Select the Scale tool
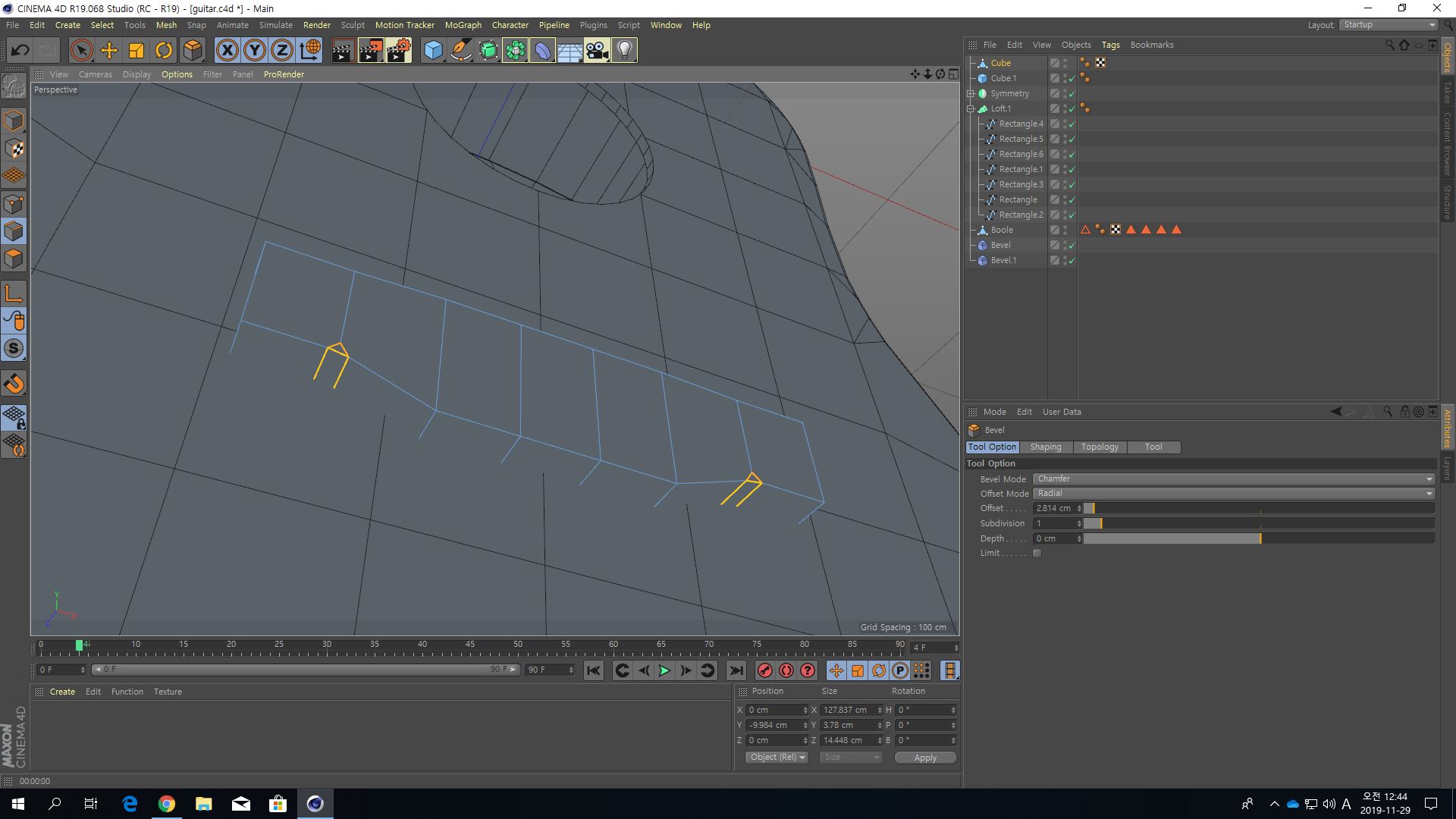Image resolution: width=1456 pixels, height=819 pixels. [x=136, y=50]
